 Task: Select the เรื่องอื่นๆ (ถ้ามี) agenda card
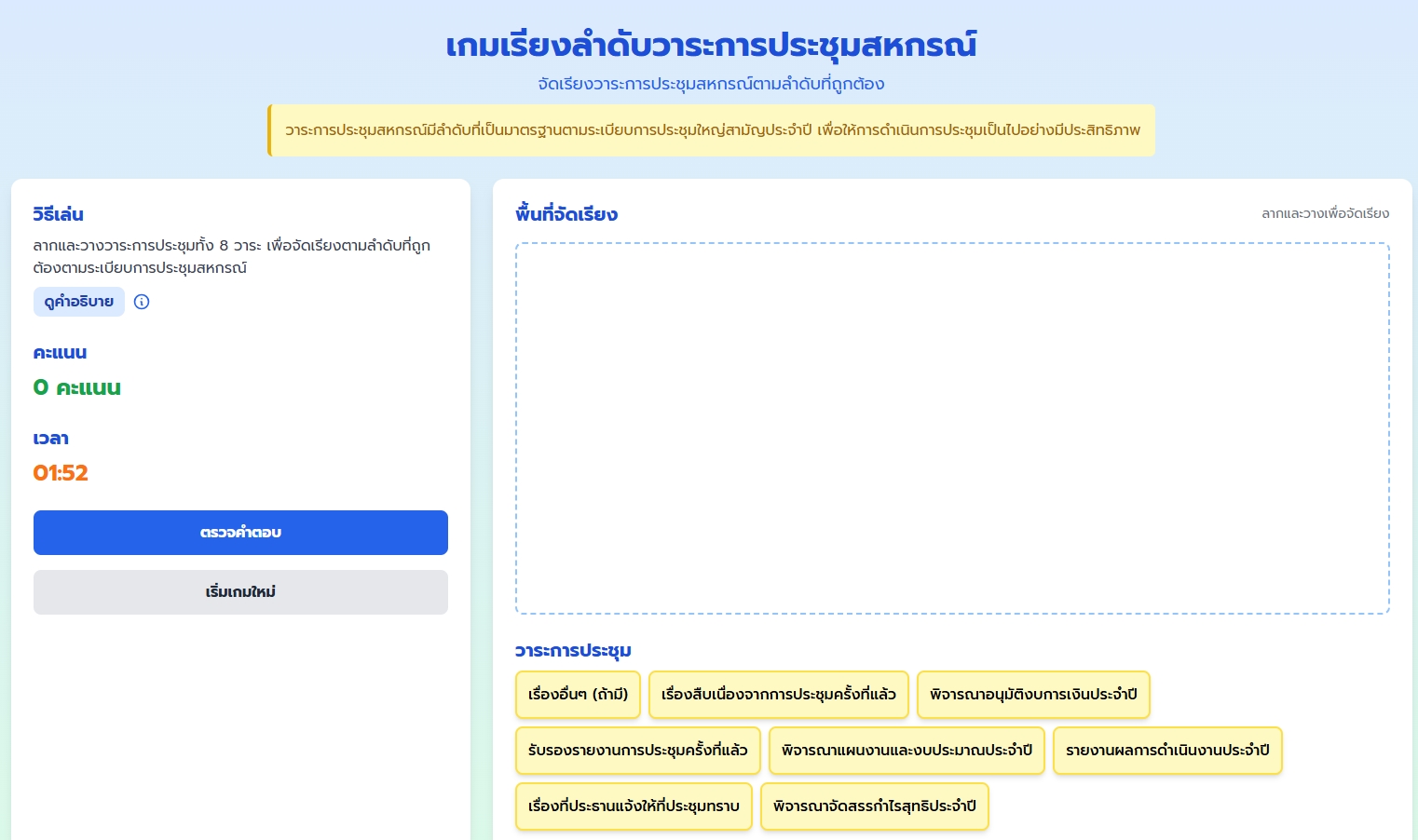click(578, 695)
